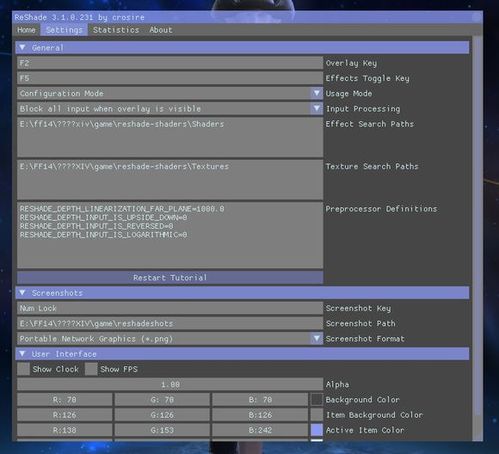Viewport: 499px width, 454px height.
Task: Click the Effects Toggle Key field showing F5
Action: pyautogui.click(x=170, y=78)
